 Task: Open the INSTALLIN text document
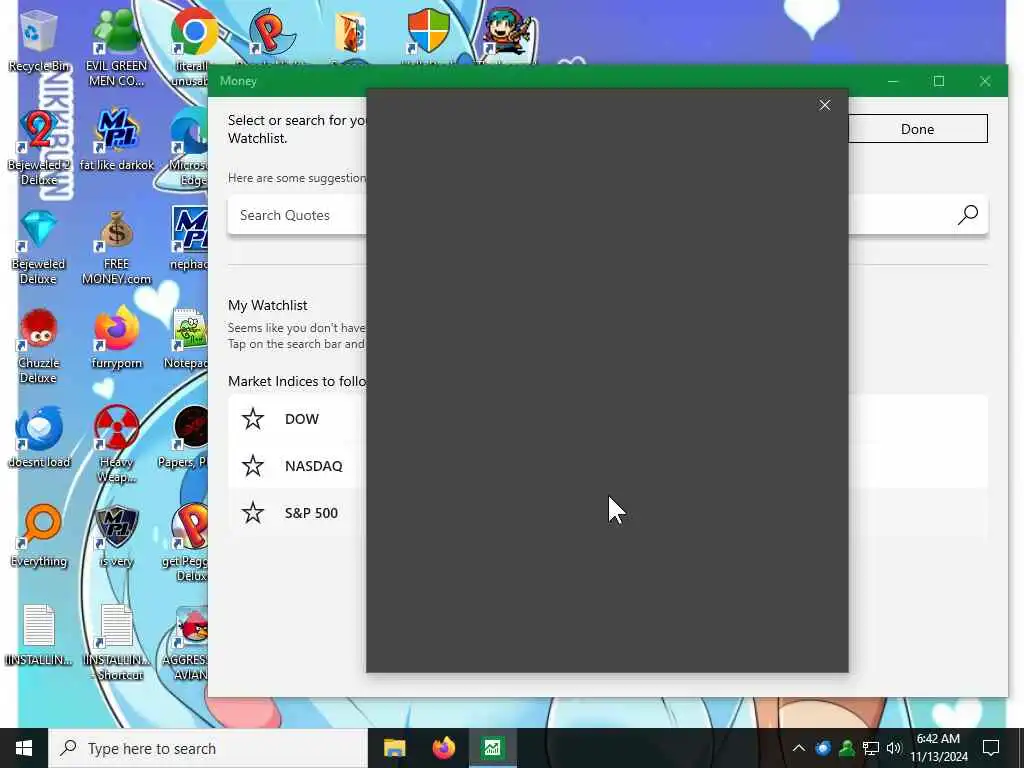(x=39, y=635)
